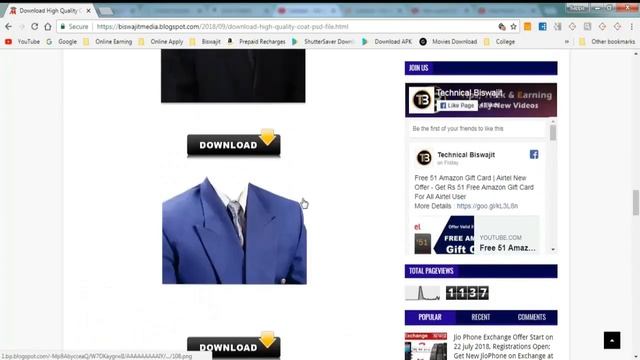Open the Google bookmark
This screenshot has width=640, height=360.
coord(62,42)
